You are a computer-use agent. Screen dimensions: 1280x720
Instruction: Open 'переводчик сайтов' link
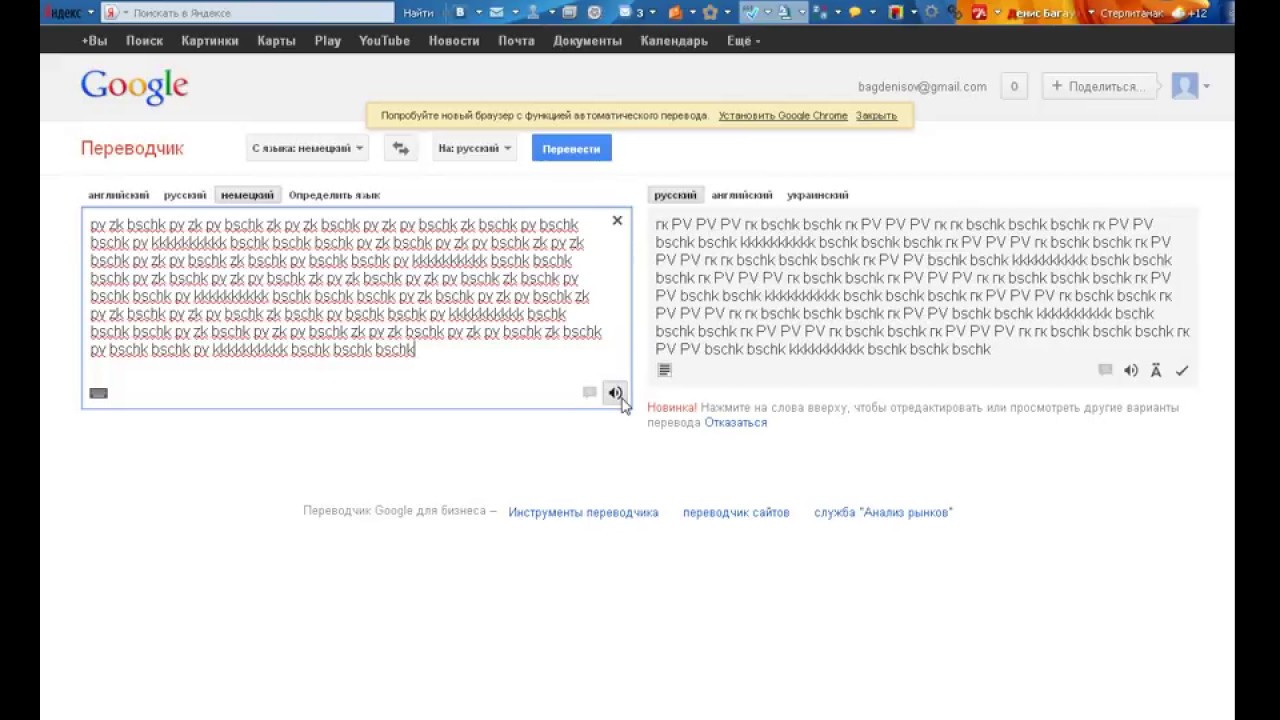[x=736, y=512]
